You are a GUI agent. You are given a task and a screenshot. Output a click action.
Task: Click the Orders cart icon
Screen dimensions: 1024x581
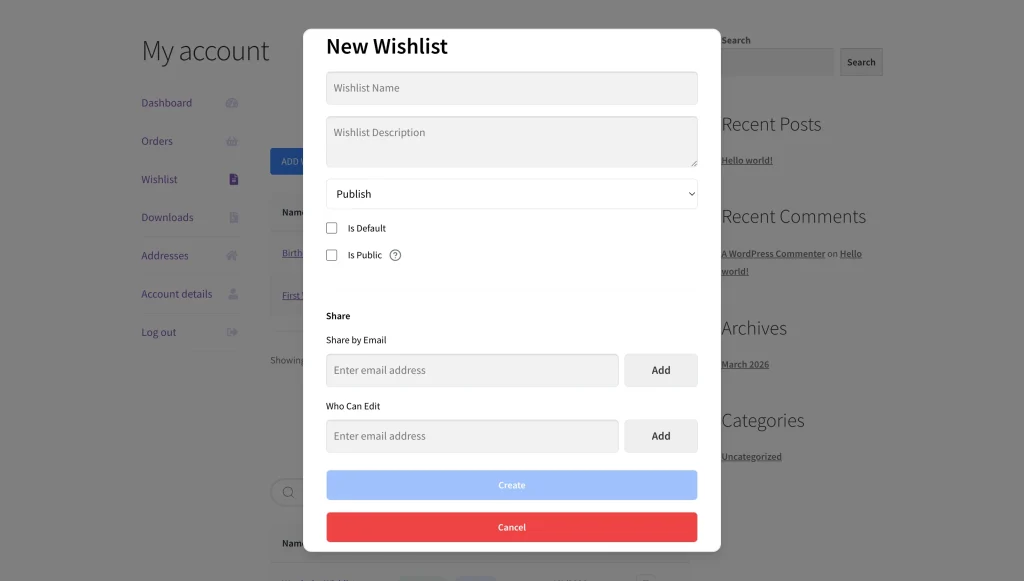232,141
